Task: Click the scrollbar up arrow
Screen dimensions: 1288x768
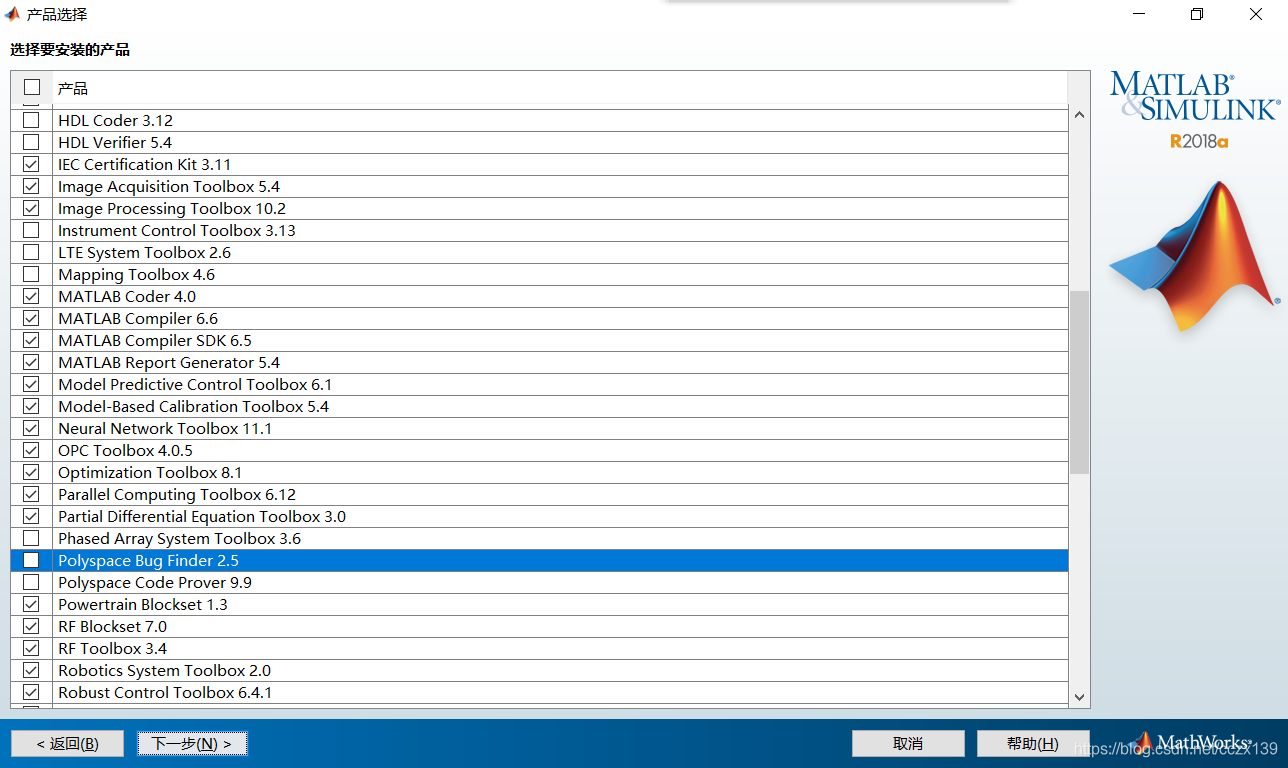Action: (1079, 115)
